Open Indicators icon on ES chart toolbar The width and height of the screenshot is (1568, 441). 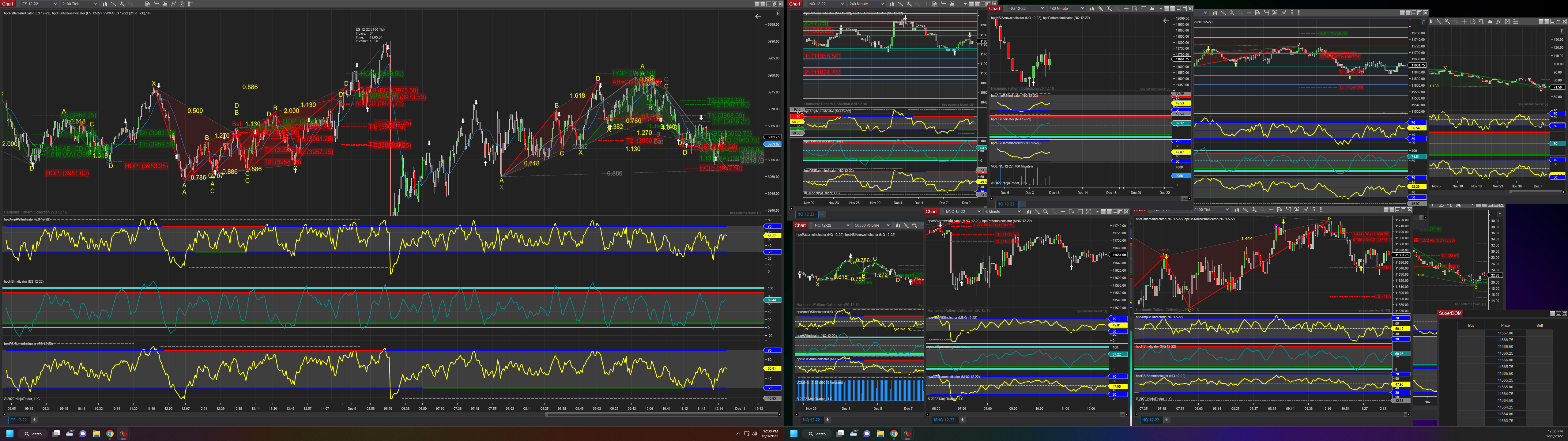pyautogui.click(x=173, y=4)
